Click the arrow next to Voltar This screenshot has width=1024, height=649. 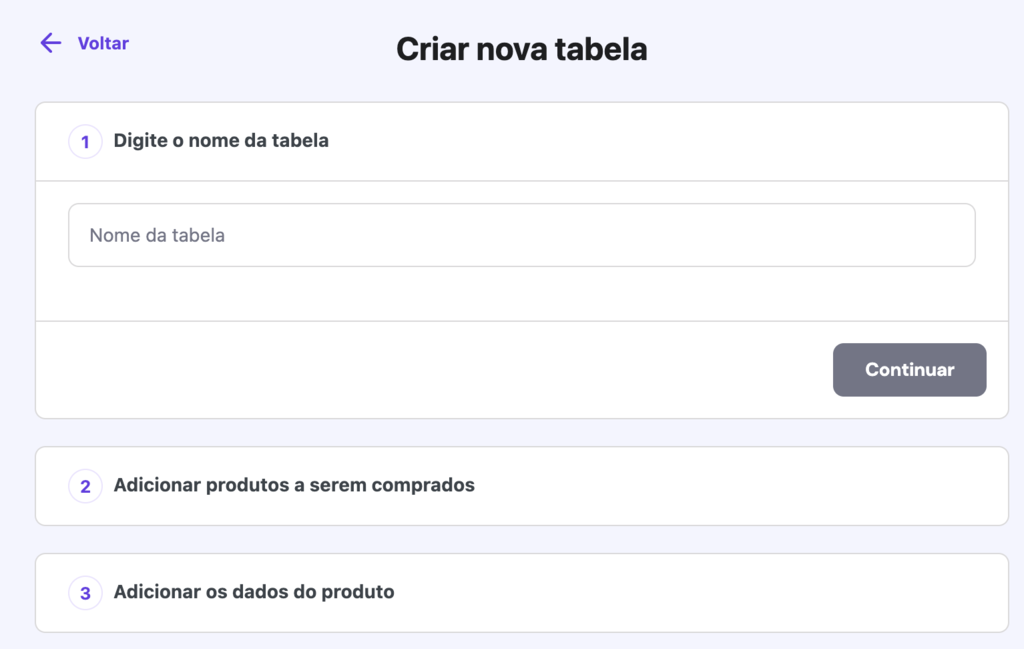[x=50, y=43]
